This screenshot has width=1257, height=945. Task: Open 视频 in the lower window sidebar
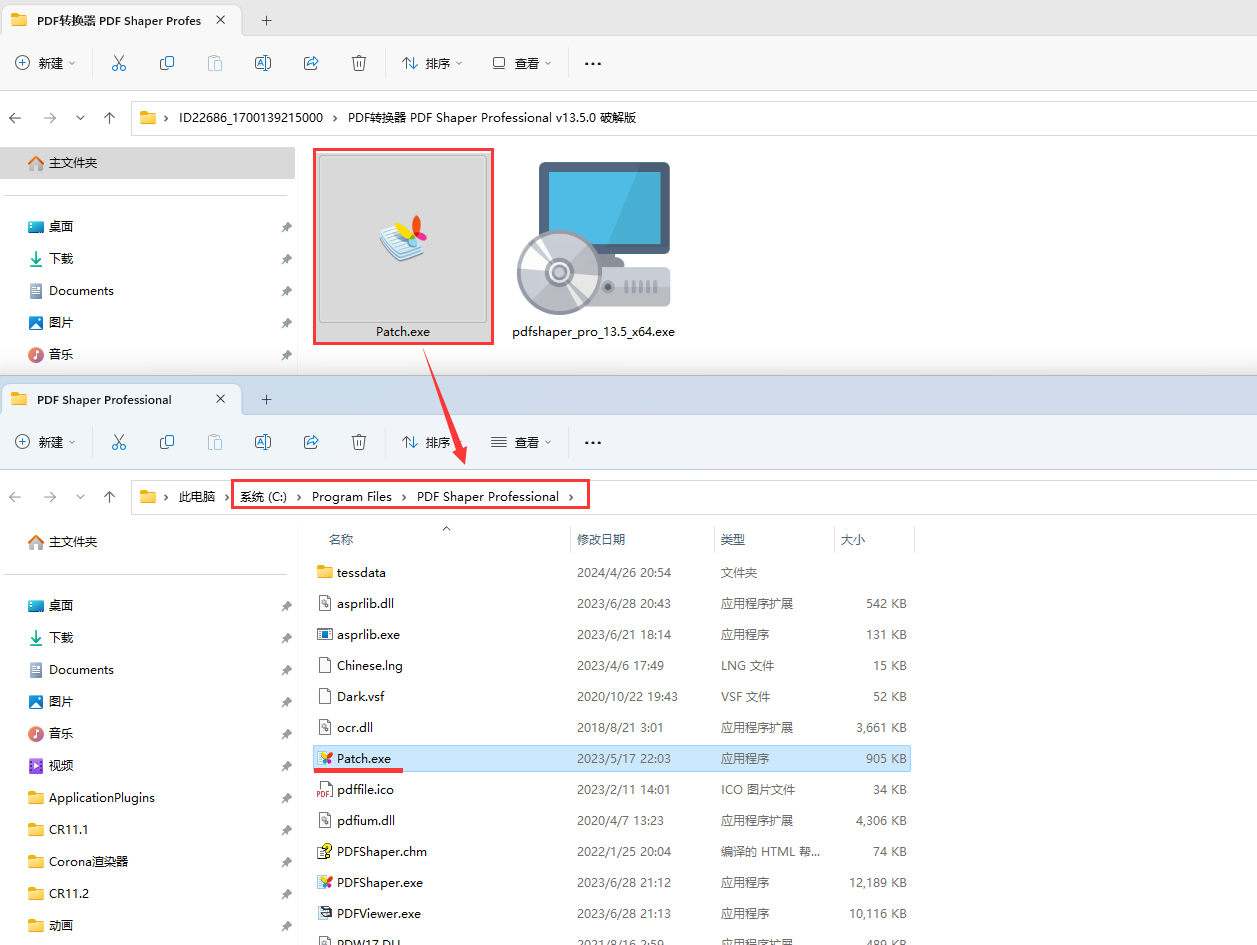pyautogui.click(x=61, y=766)
